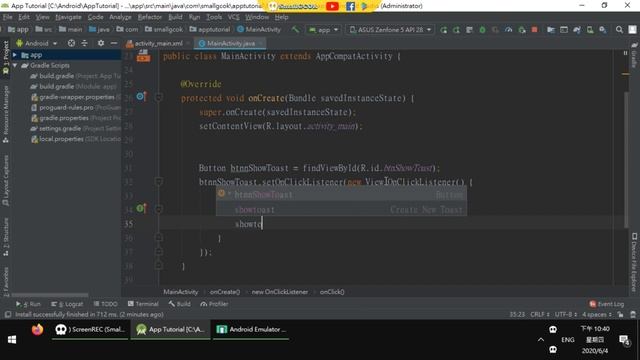Click the AVD Manager icon
The width and height of the screenshot is (640, 360).
click(590, 30)
